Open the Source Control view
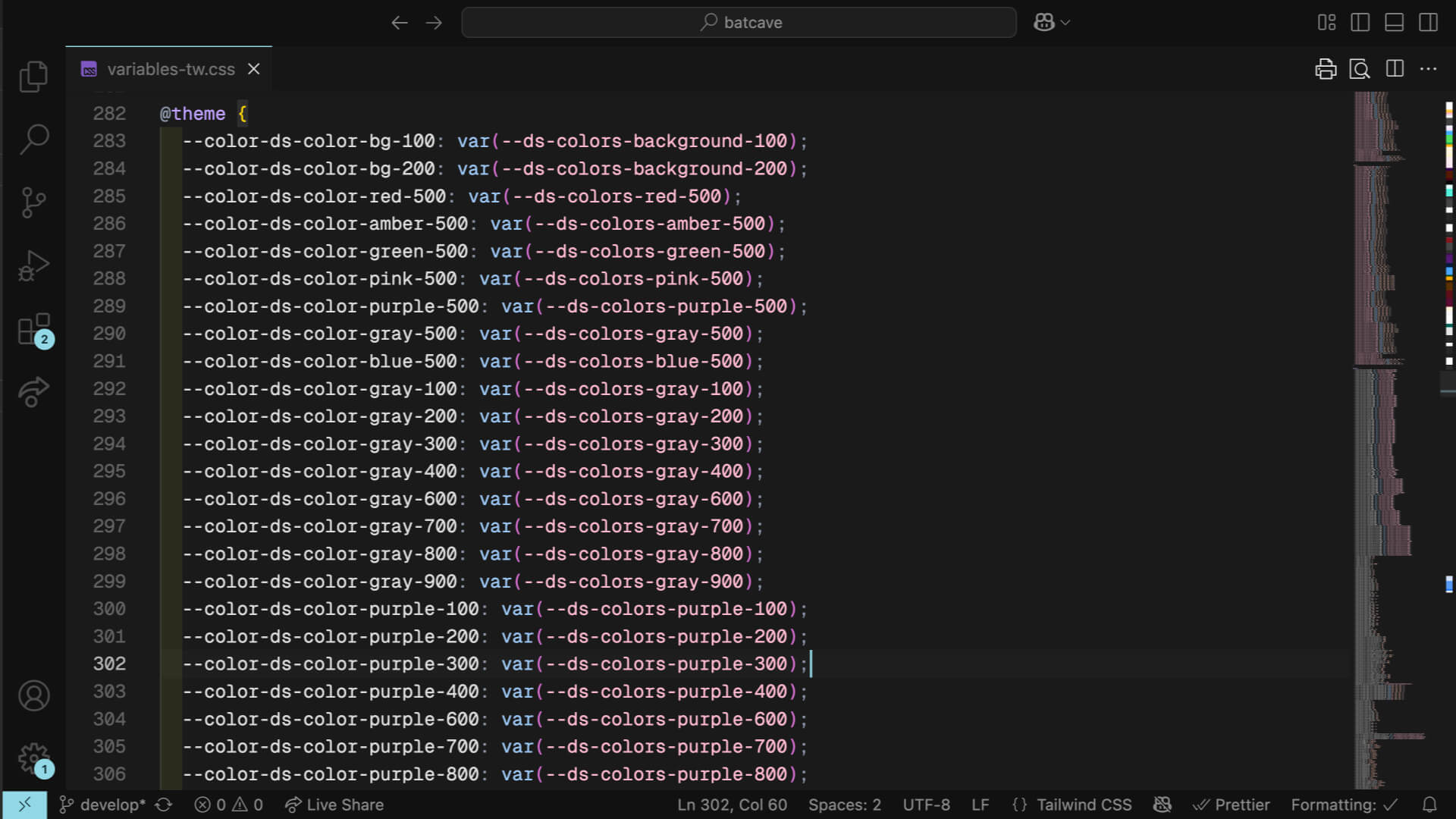Image resolution: width=1456 pixels, height=819 pixels. (x=33, y=202)
